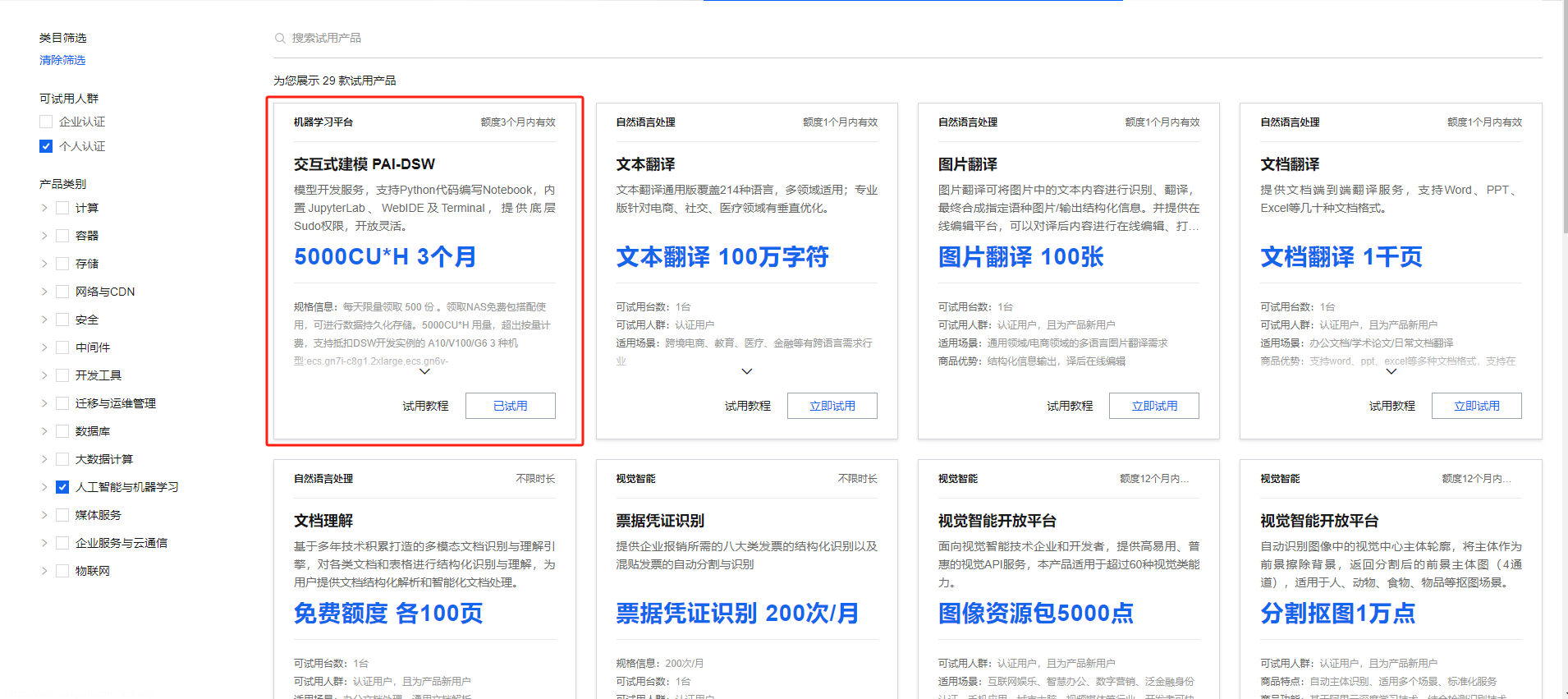Check the 数据库 category checkbox
Image resolution: width=1568 pixels, height=699 pixels.
(x=62, y=431)
